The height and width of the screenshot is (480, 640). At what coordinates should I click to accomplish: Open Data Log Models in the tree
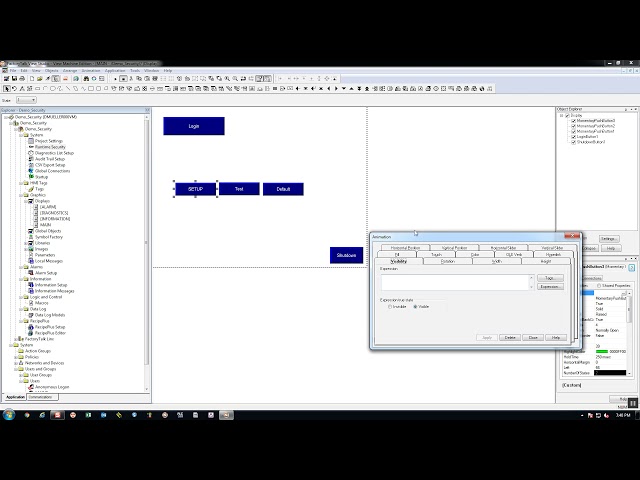point(50,315)
